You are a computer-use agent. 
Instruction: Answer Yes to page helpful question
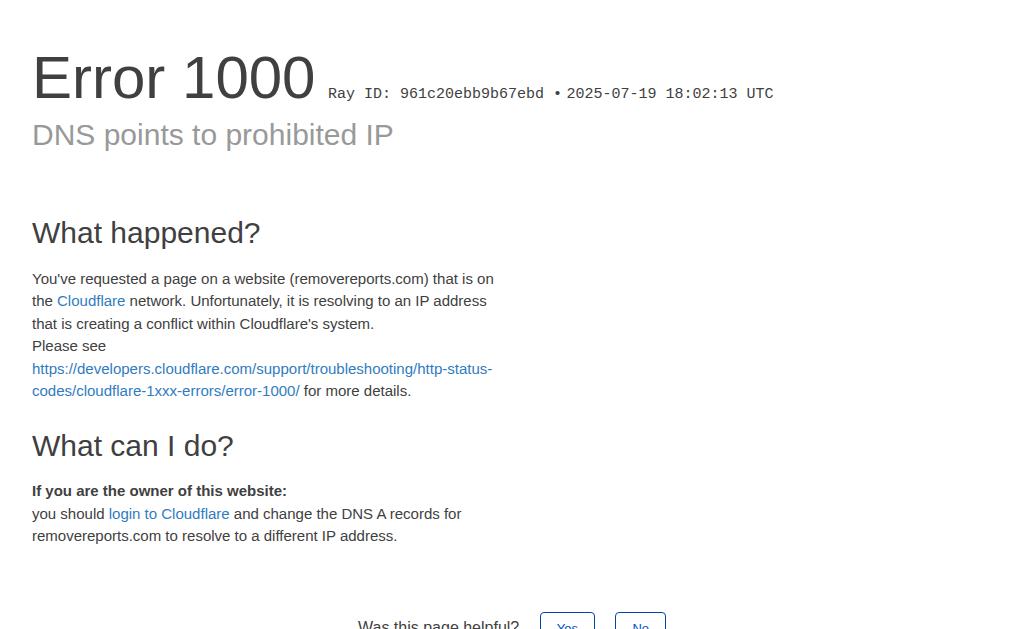[567, 621]
